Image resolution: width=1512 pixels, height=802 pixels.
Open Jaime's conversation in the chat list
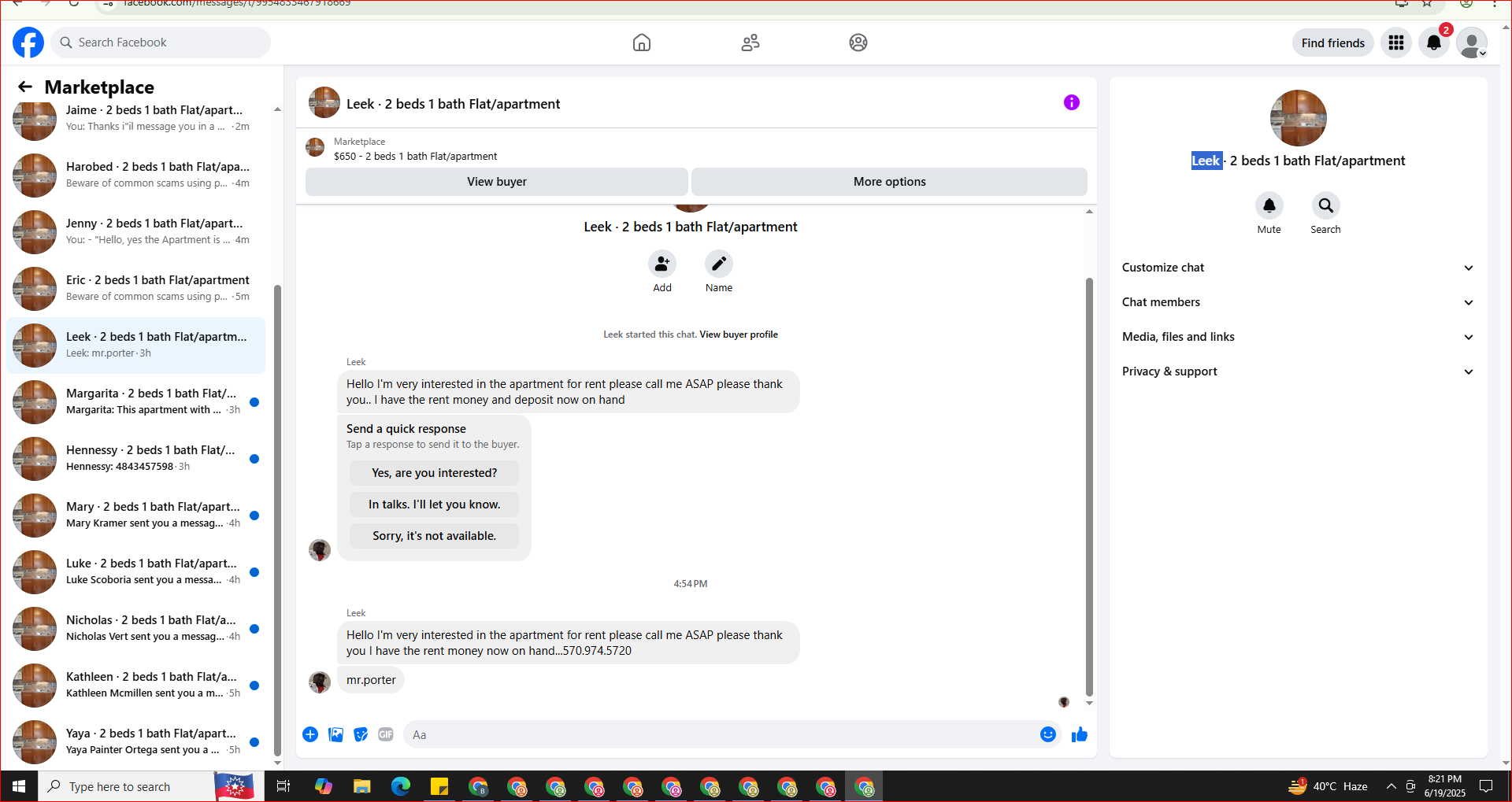(136, 119)
